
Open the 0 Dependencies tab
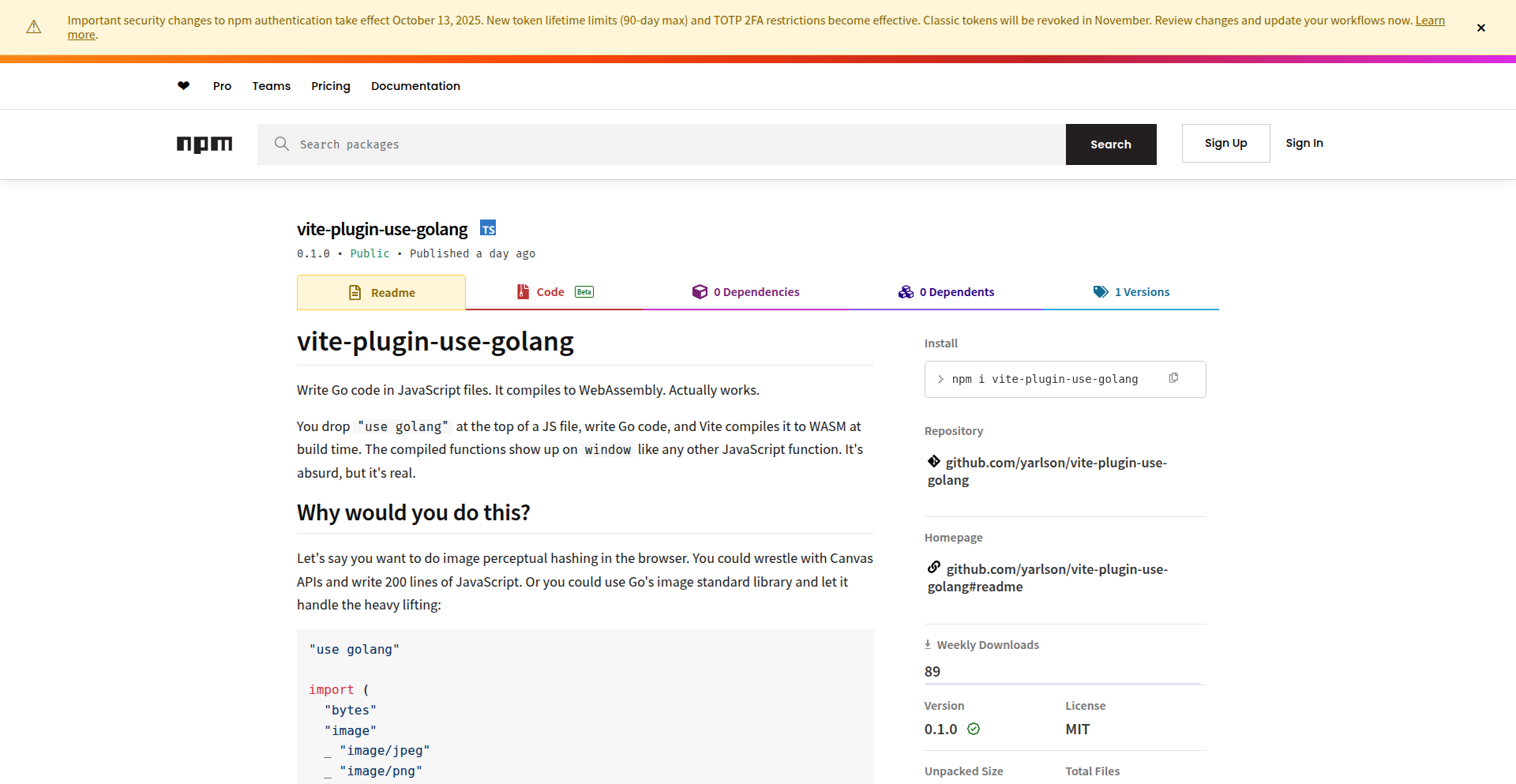(756, 291)
